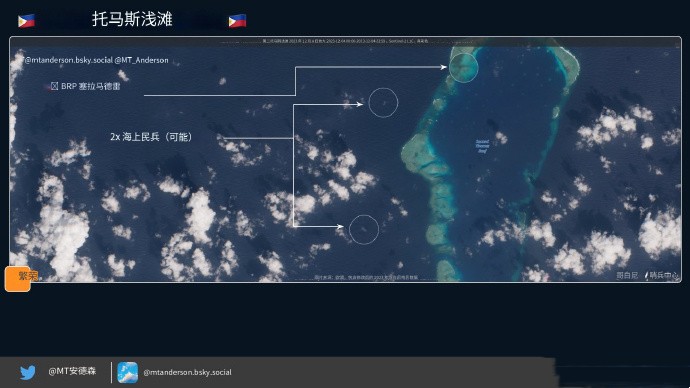
Task: Click the 哥白尼 attribution text
Action: (x=627, y=275)
